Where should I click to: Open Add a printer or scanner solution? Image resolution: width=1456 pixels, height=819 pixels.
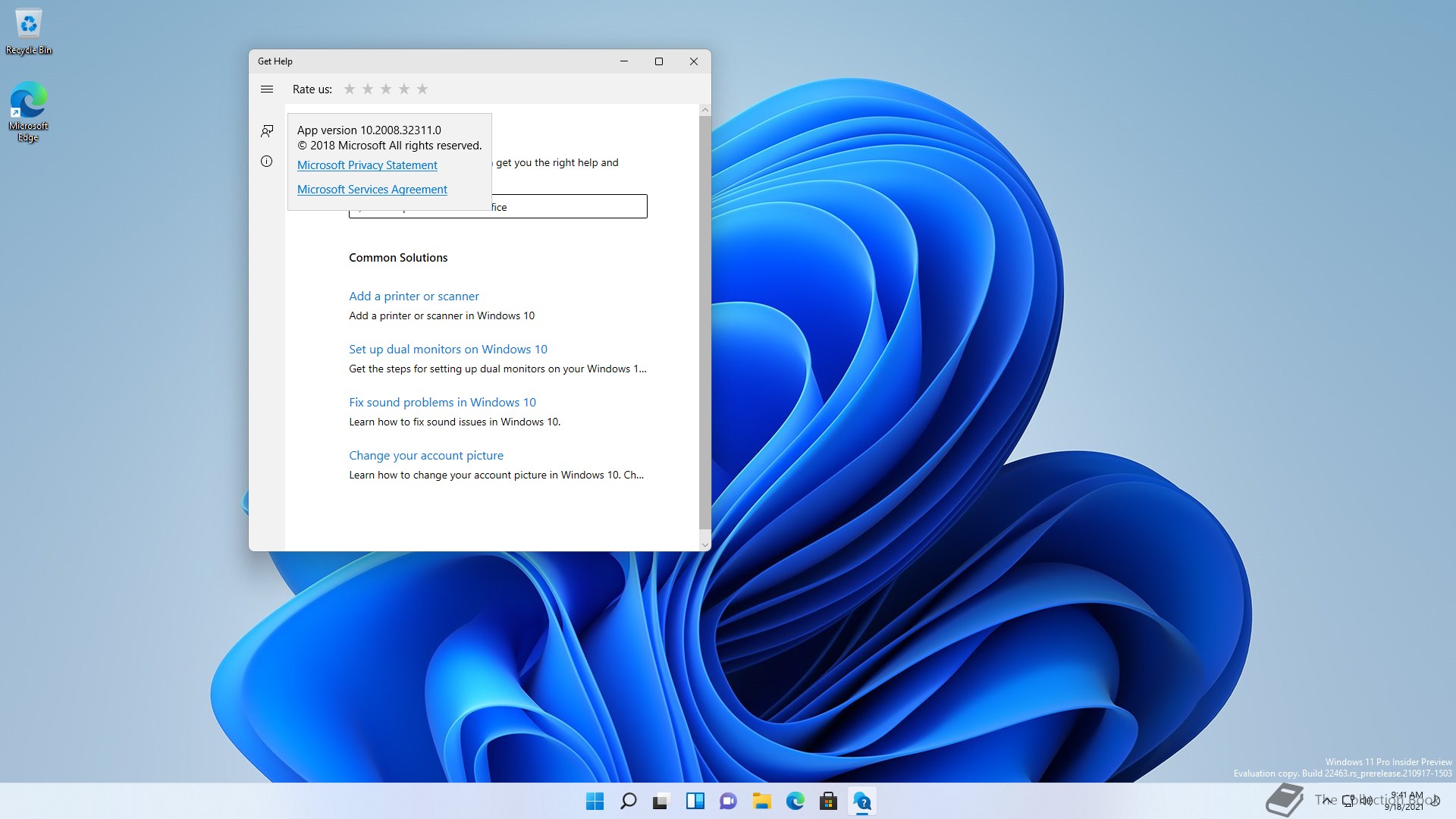click(413, 297)
